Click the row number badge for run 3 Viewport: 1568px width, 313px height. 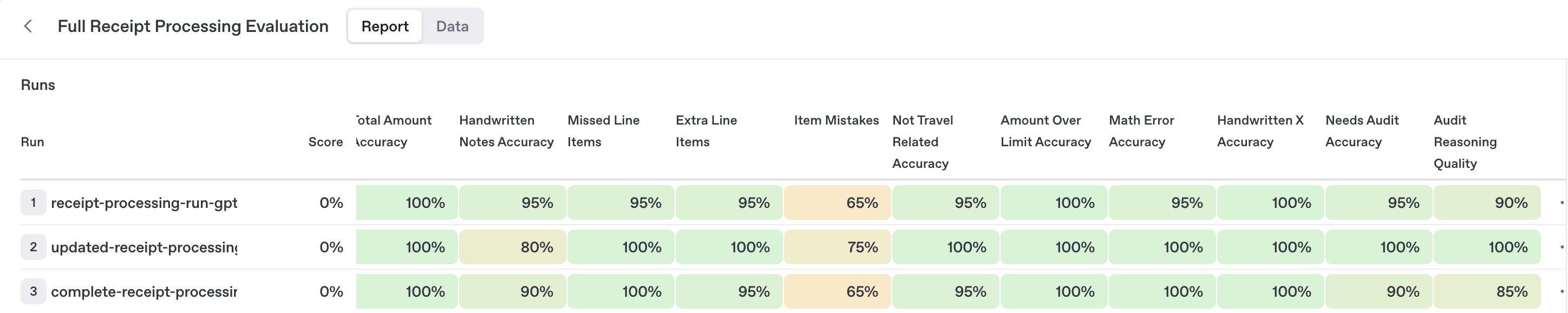pos(34,291)
